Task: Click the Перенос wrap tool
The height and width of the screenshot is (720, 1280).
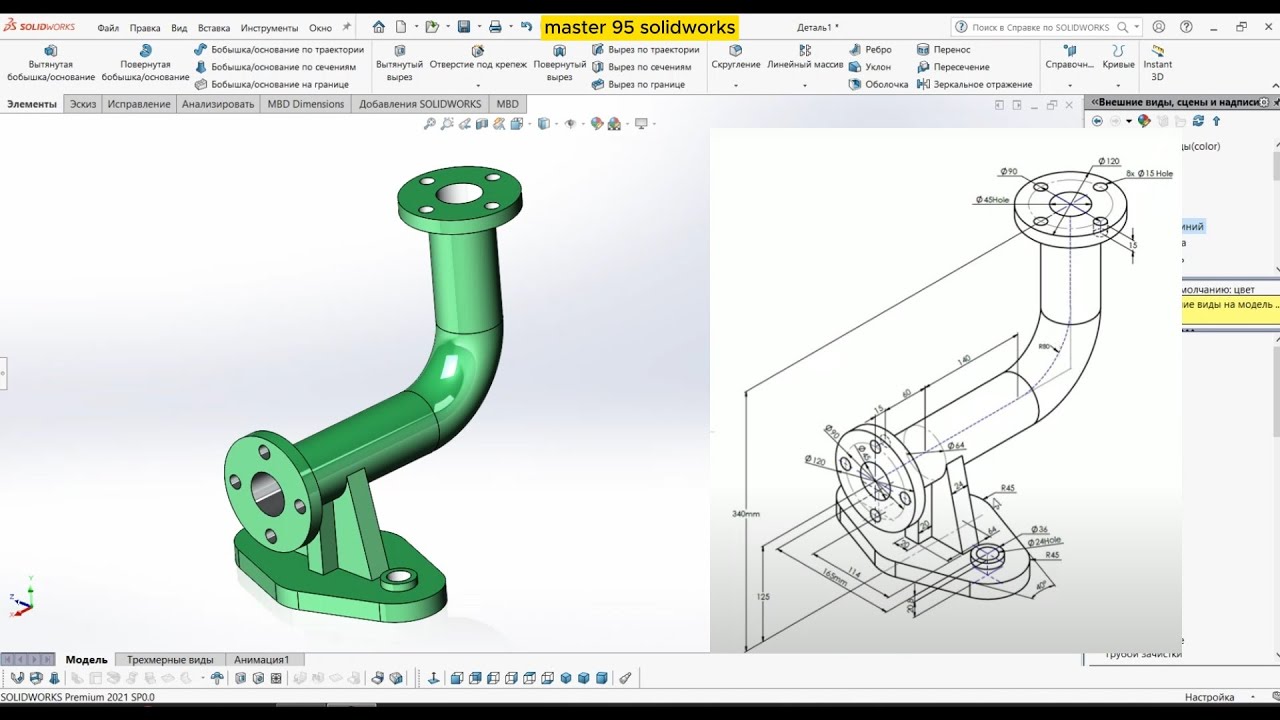Action: point(943,49)
